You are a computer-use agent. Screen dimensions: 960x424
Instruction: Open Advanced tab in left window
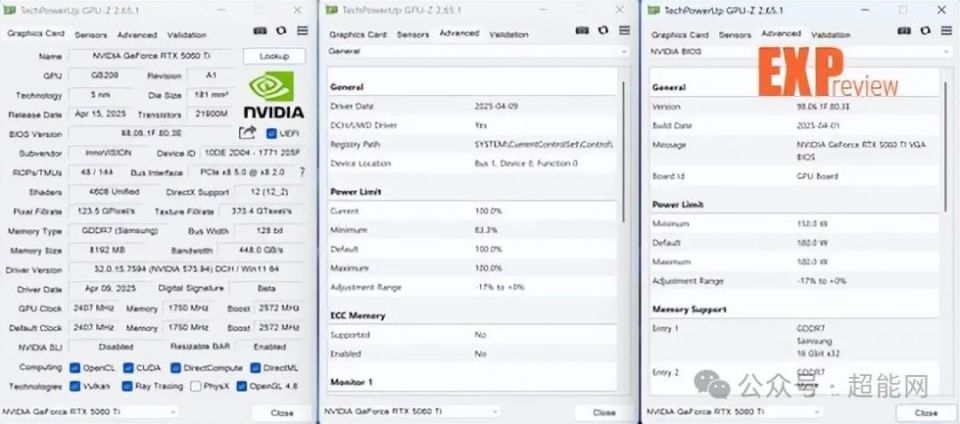point(137,35)
